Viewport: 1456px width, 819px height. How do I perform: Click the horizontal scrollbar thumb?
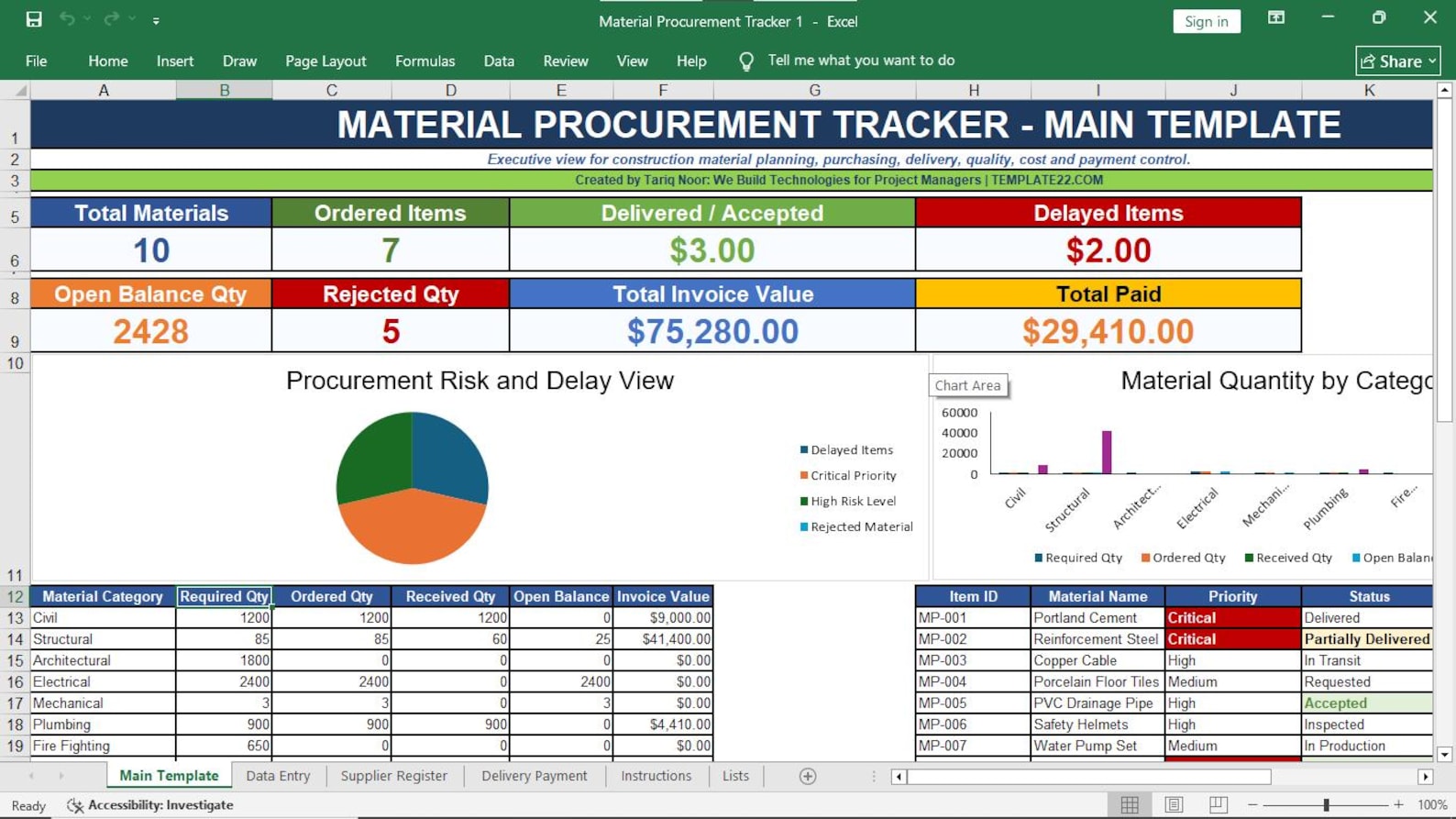tap(1089, 777)
